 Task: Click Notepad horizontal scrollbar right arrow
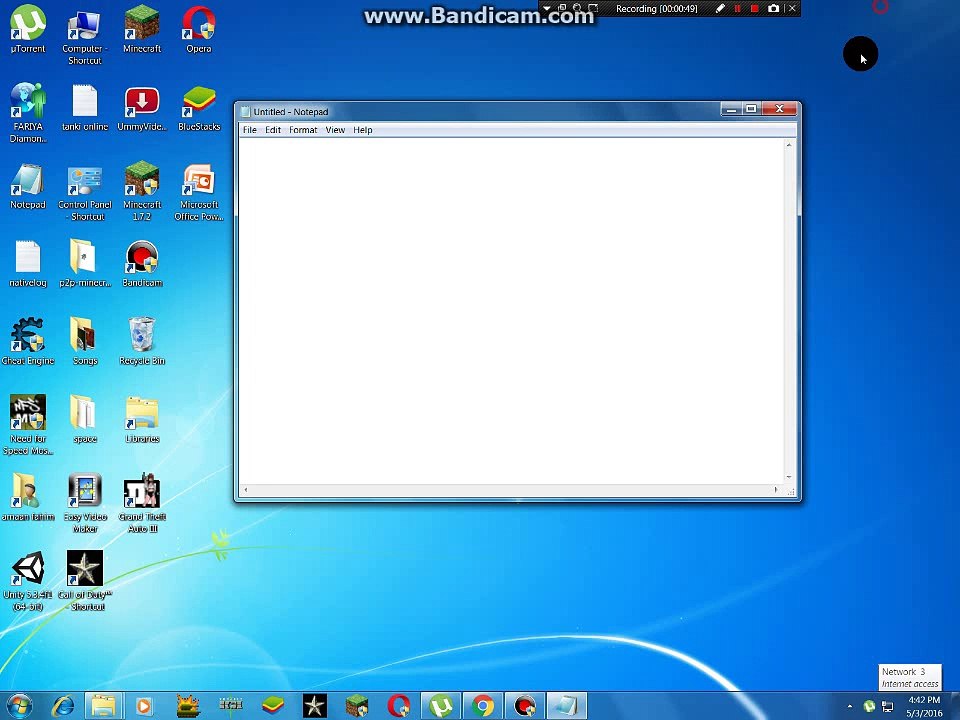click(776, 490)
